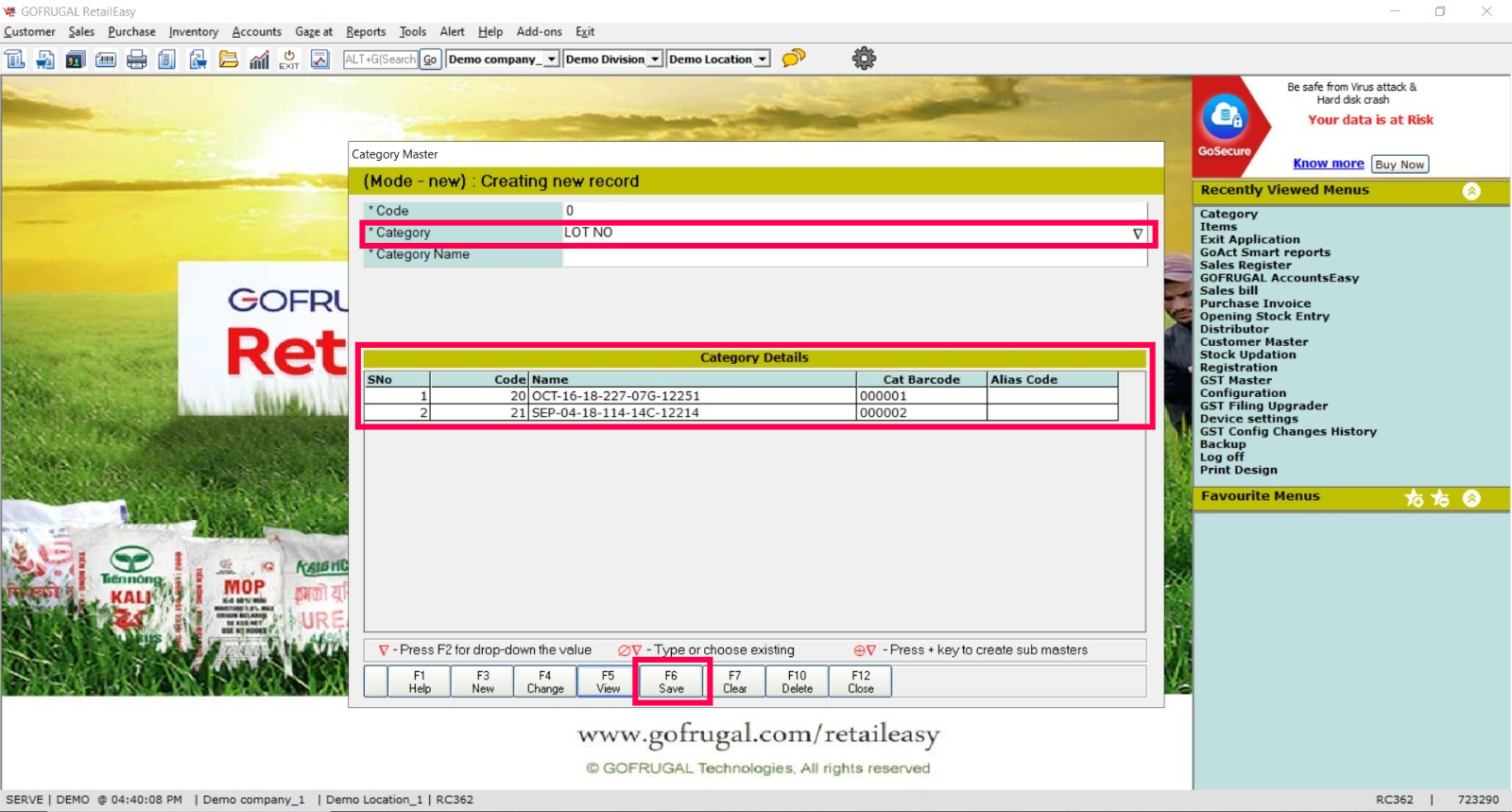Click into the Category Name field
Screen dimensions: 1512x812
(854, 255)
